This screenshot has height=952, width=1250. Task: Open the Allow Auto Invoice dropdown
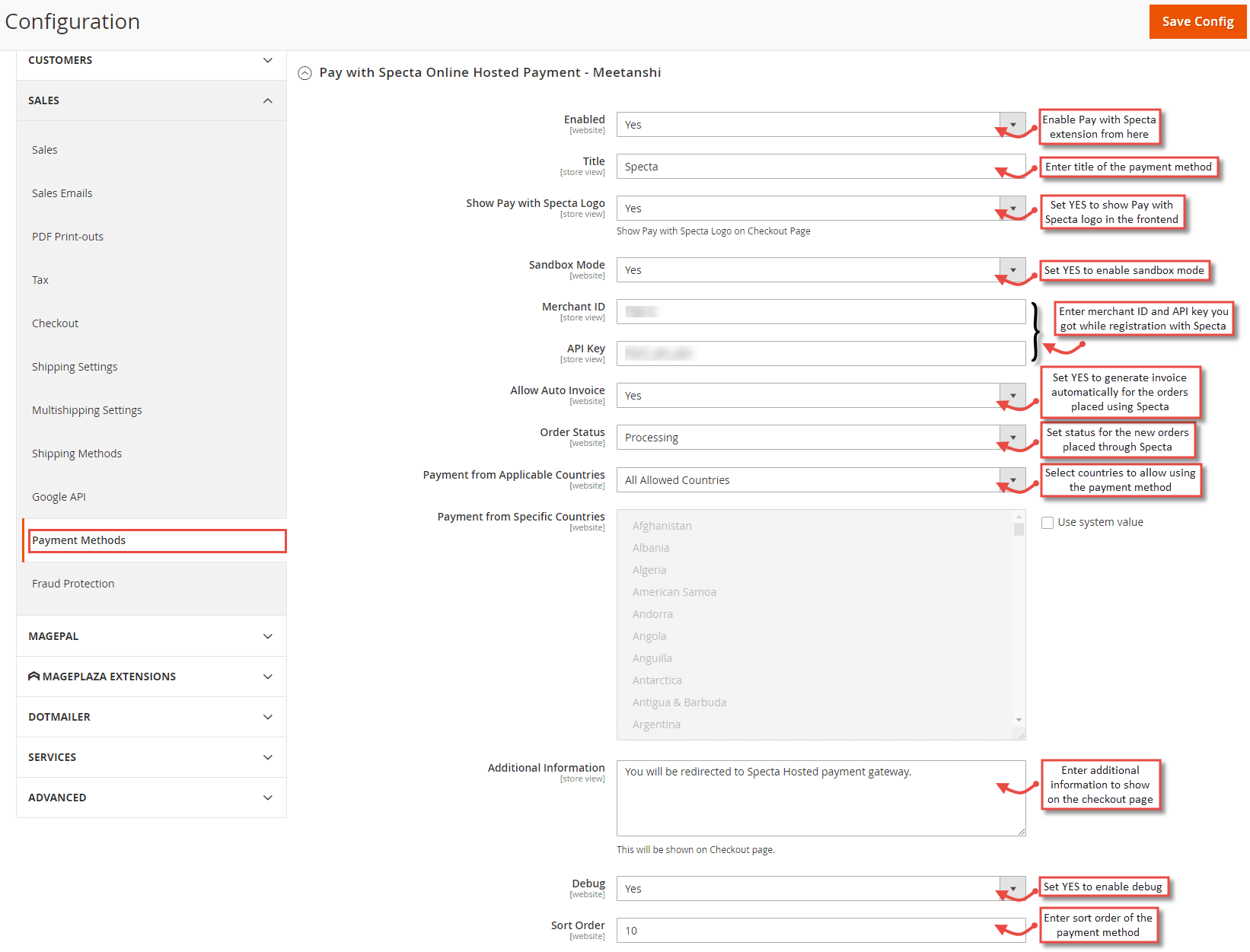click(x=1012, y=395)
